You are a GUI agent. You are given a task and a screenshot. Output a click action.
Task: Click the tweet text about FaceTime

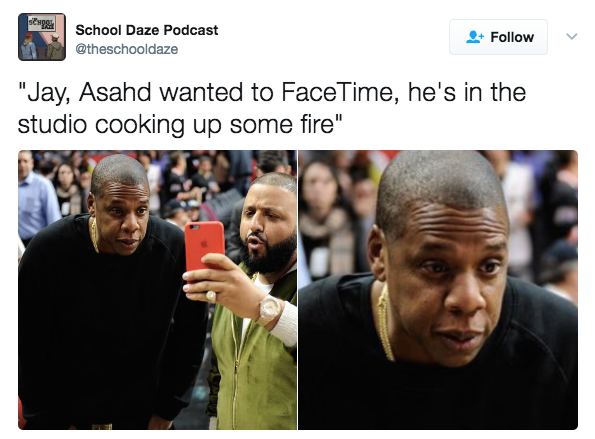[272, 108]
